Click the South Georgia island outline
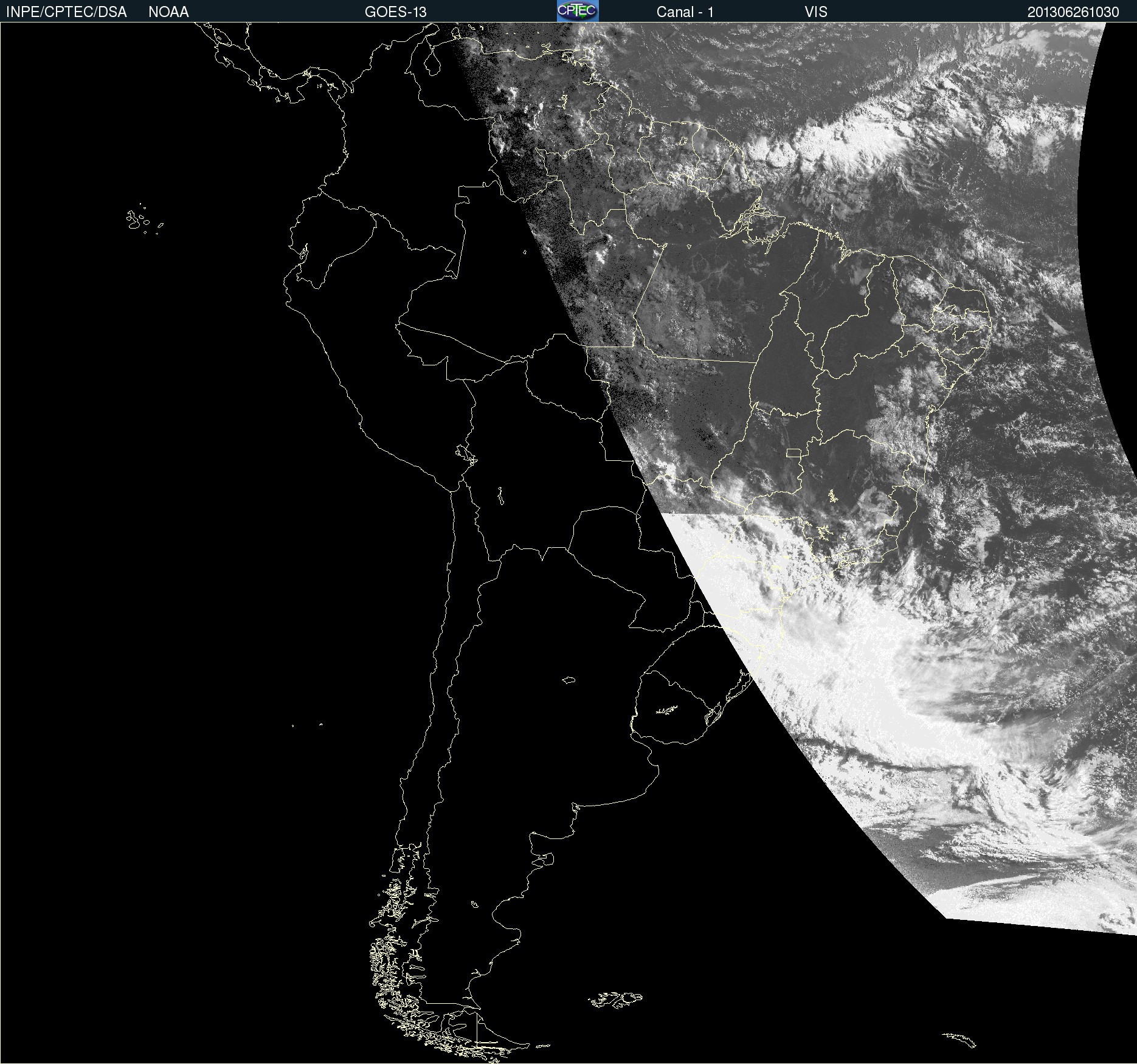1137x1064 pixels. point(959,1039)
